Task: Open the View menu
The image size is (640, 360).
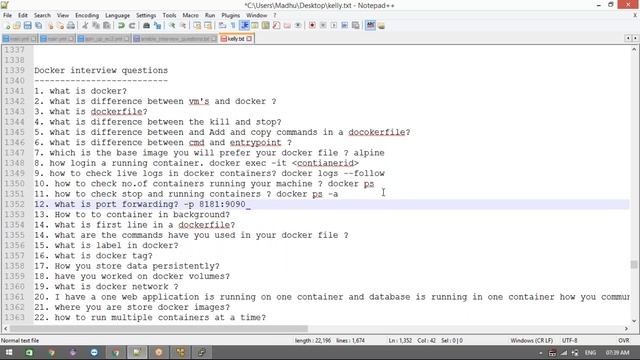Action: [63, 16]
